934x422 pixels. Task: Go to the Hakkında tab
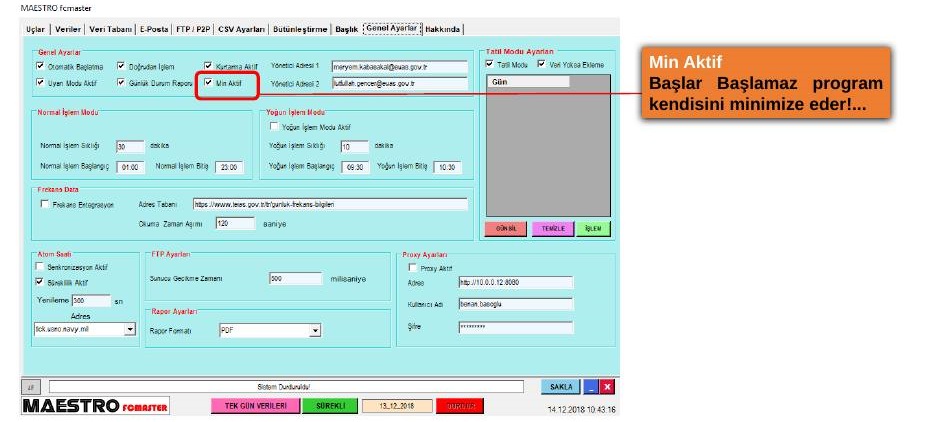click(443, 29)
